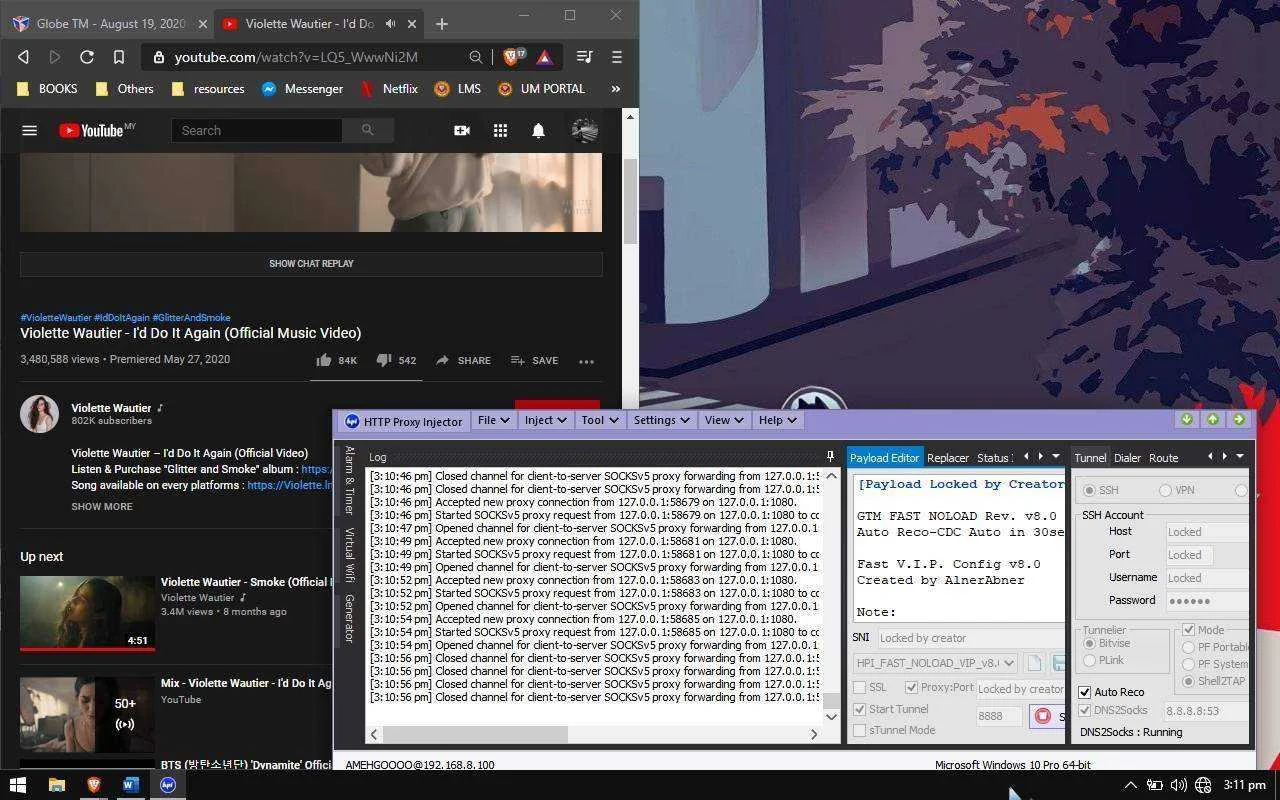
Task: Click the green down-arrow button in Injector title
Action: tap(1187, 420)
